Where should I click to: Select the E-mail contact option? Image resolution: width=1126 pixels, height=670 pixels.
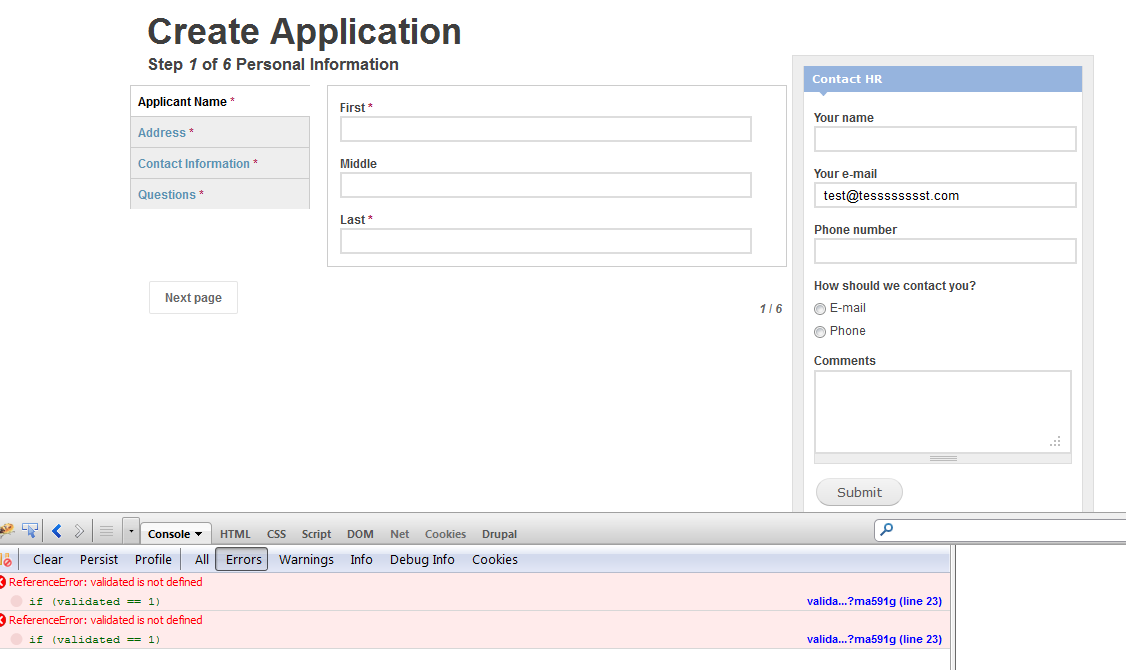[819, 308]
